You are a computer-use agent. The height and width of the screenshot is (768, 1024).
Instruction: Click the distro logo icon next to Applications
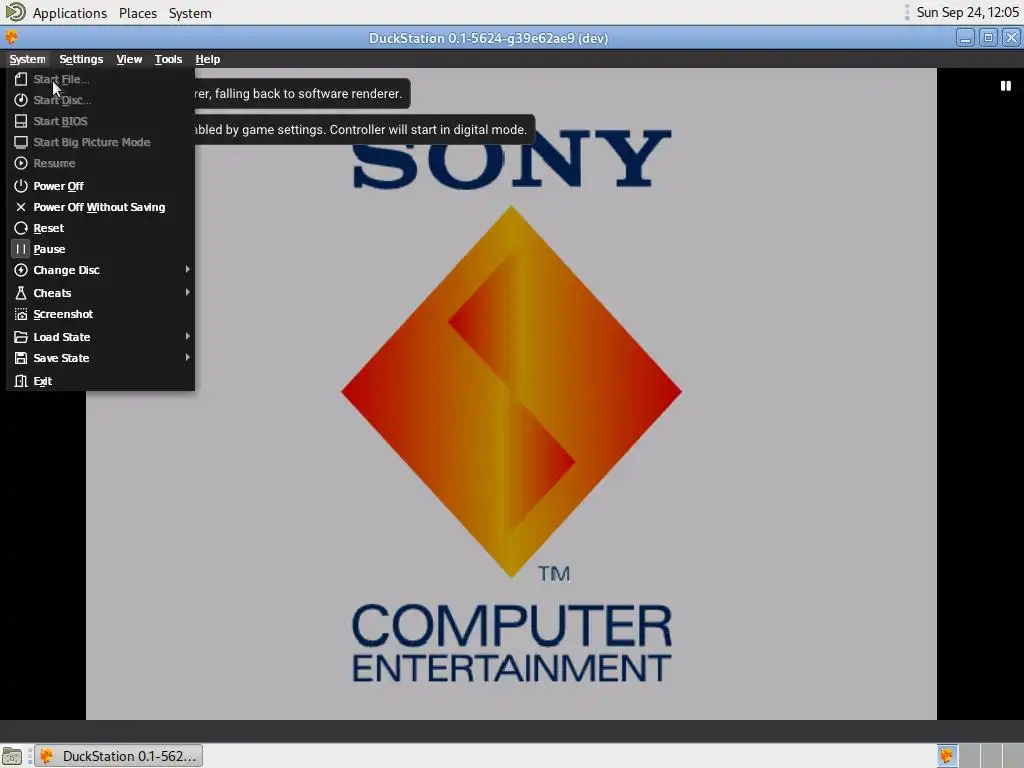pyautogui.click(x=16, y=12)
